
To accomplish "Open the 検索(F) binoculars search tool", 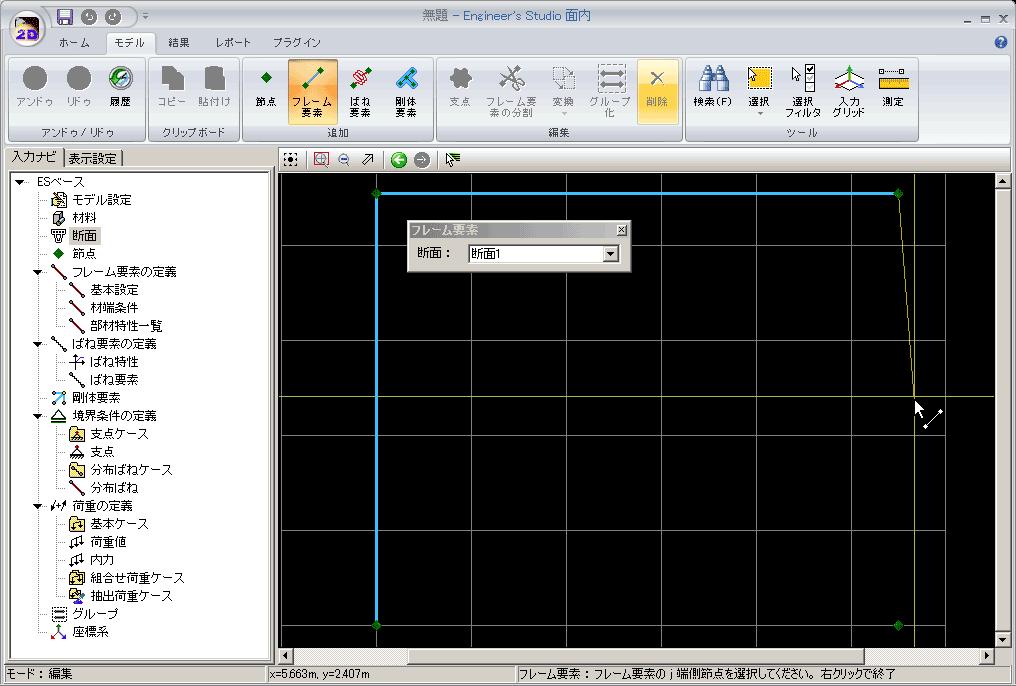I will [x=713, y=87].
